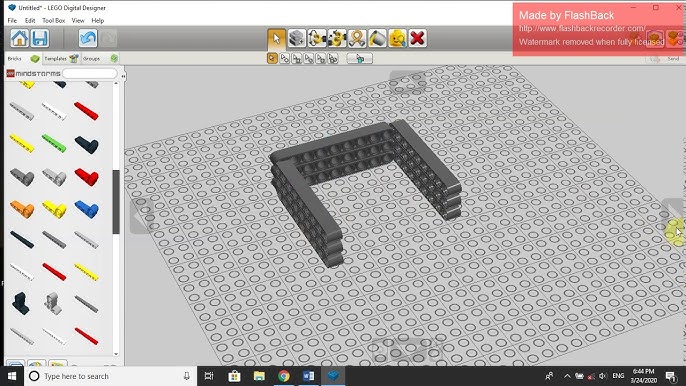Pick the light gray cross block brick
The image size is (686, 386).
pyautogui.click(x=53, y=303)
